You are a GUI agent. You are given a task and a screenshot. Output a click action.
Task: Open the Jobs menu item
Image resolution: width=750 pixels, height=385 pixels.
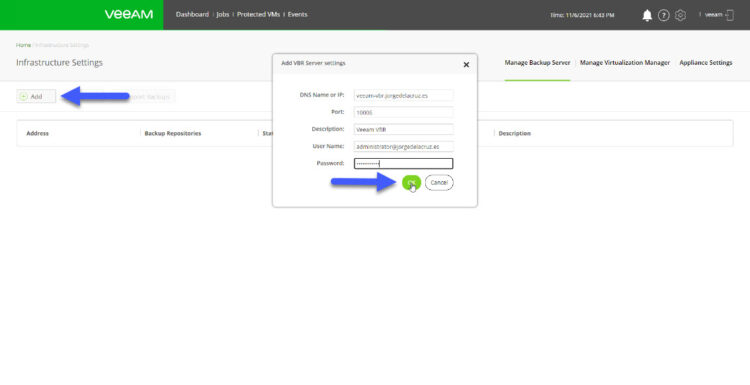click(x=223, y=14)
